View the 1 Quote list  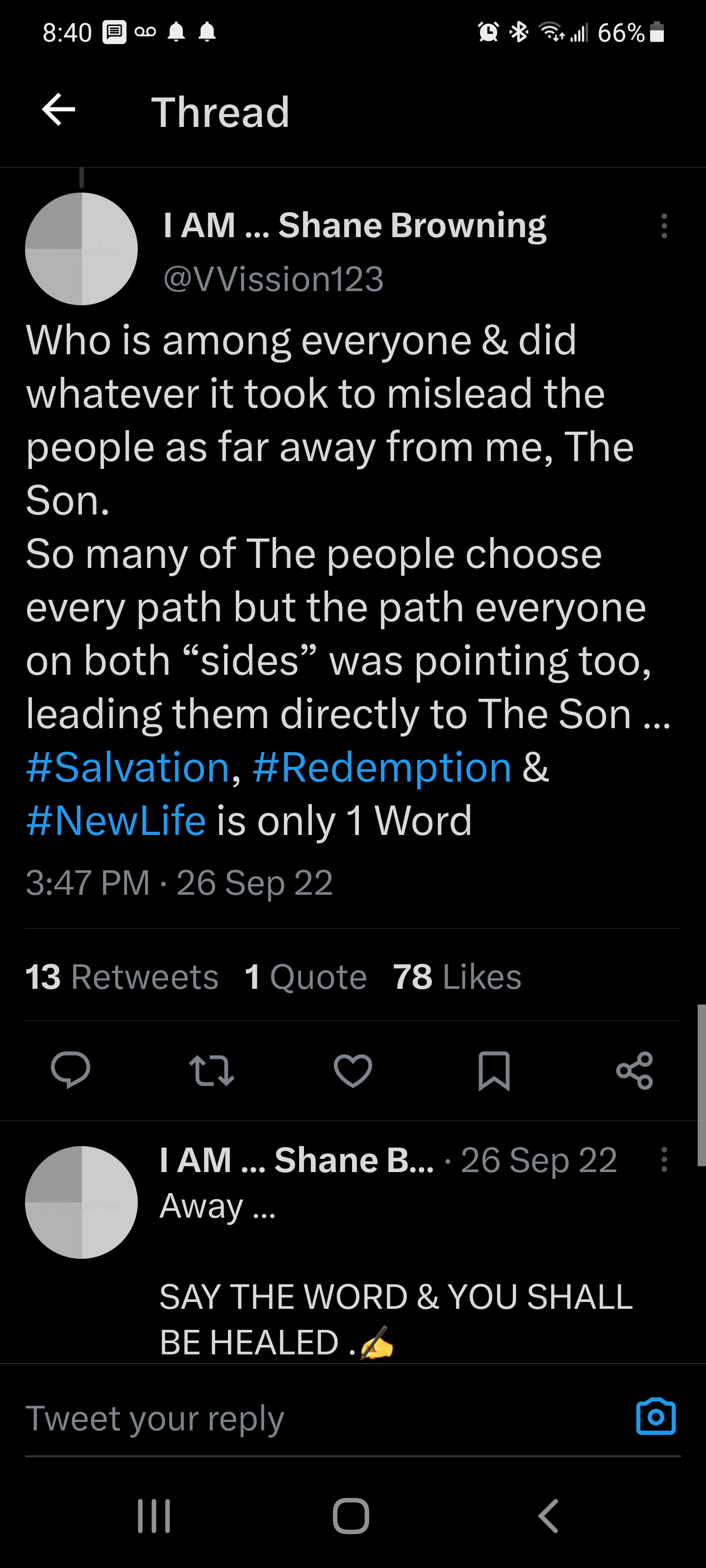pyautogui.click(x=305, y=977)
